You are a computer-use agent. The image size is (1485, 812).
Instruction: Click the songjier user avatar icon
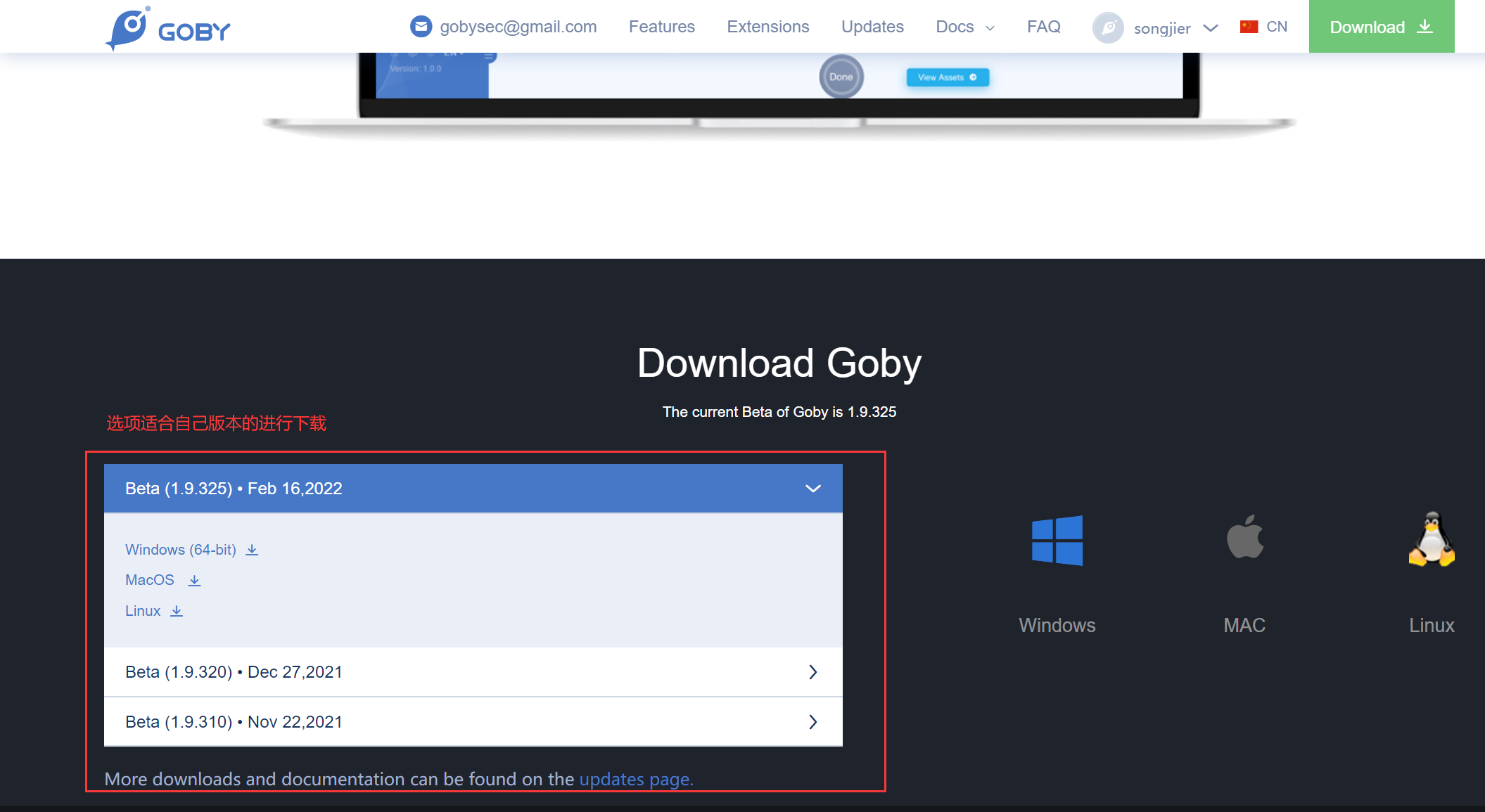coord(1108,28)
